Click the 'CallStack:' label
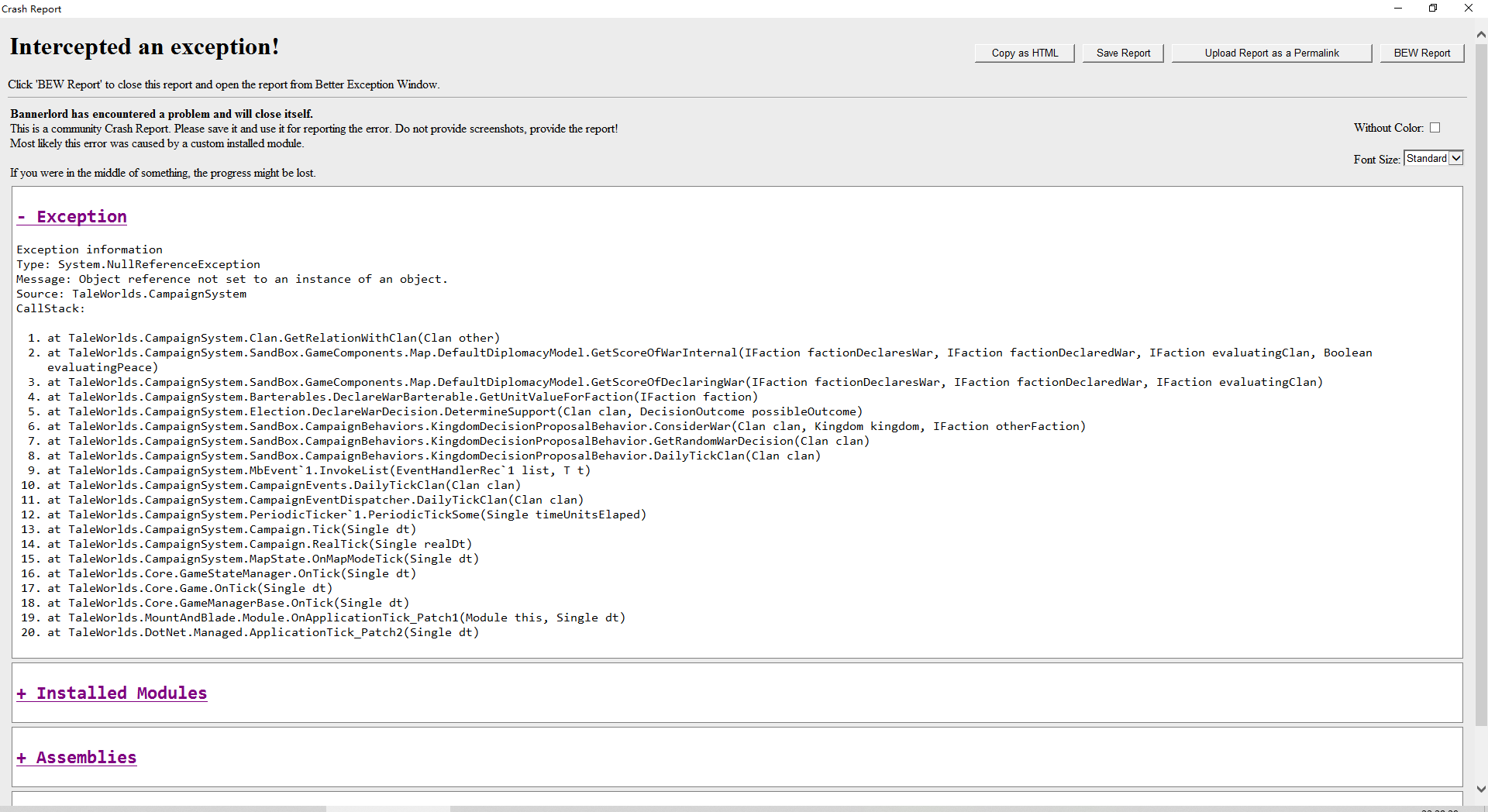Viewport: 1488px width, 812px height. click(x=50, y=308)
